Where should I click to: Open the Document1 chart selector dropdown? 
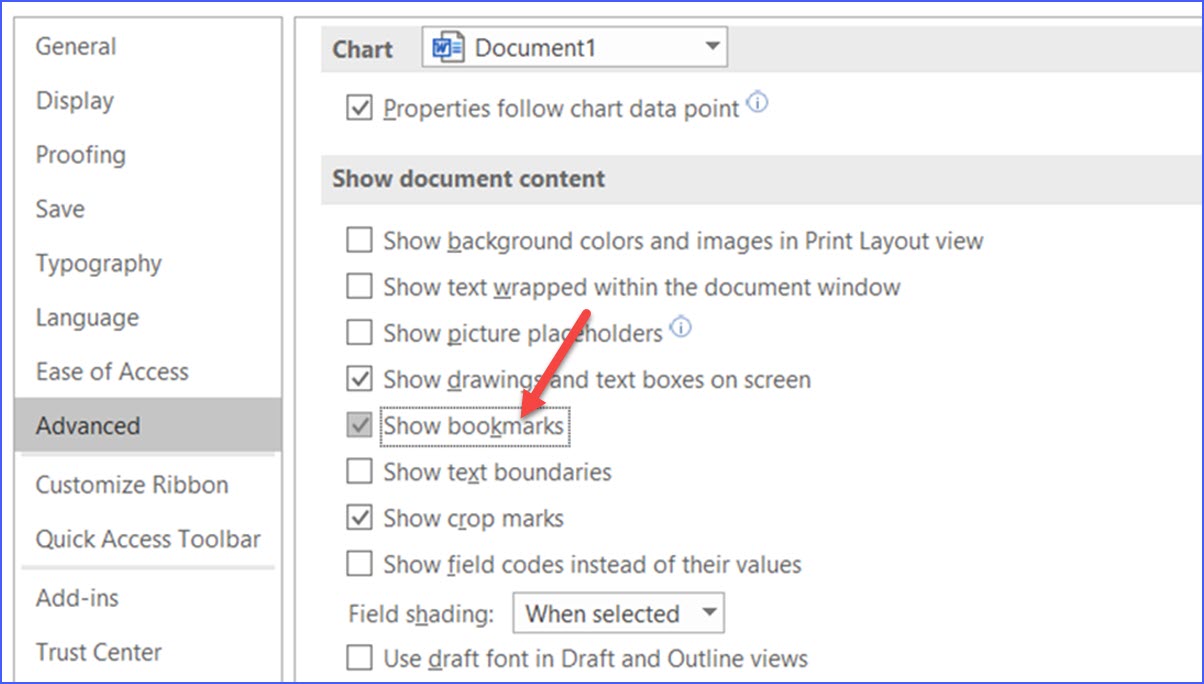click(x=711, y=46)
